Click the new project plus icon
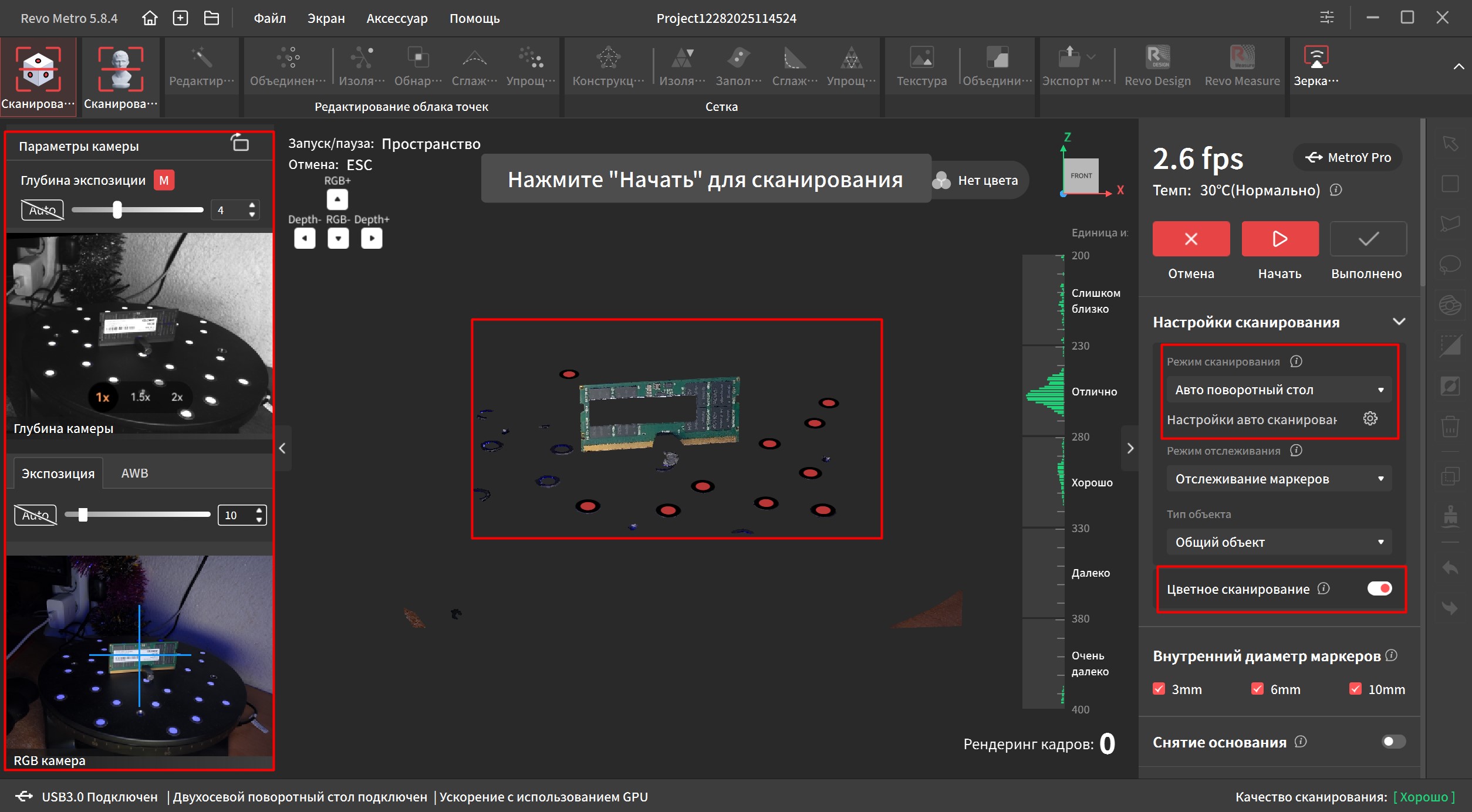Screen dimensions: 1472x812 point(180,18)
